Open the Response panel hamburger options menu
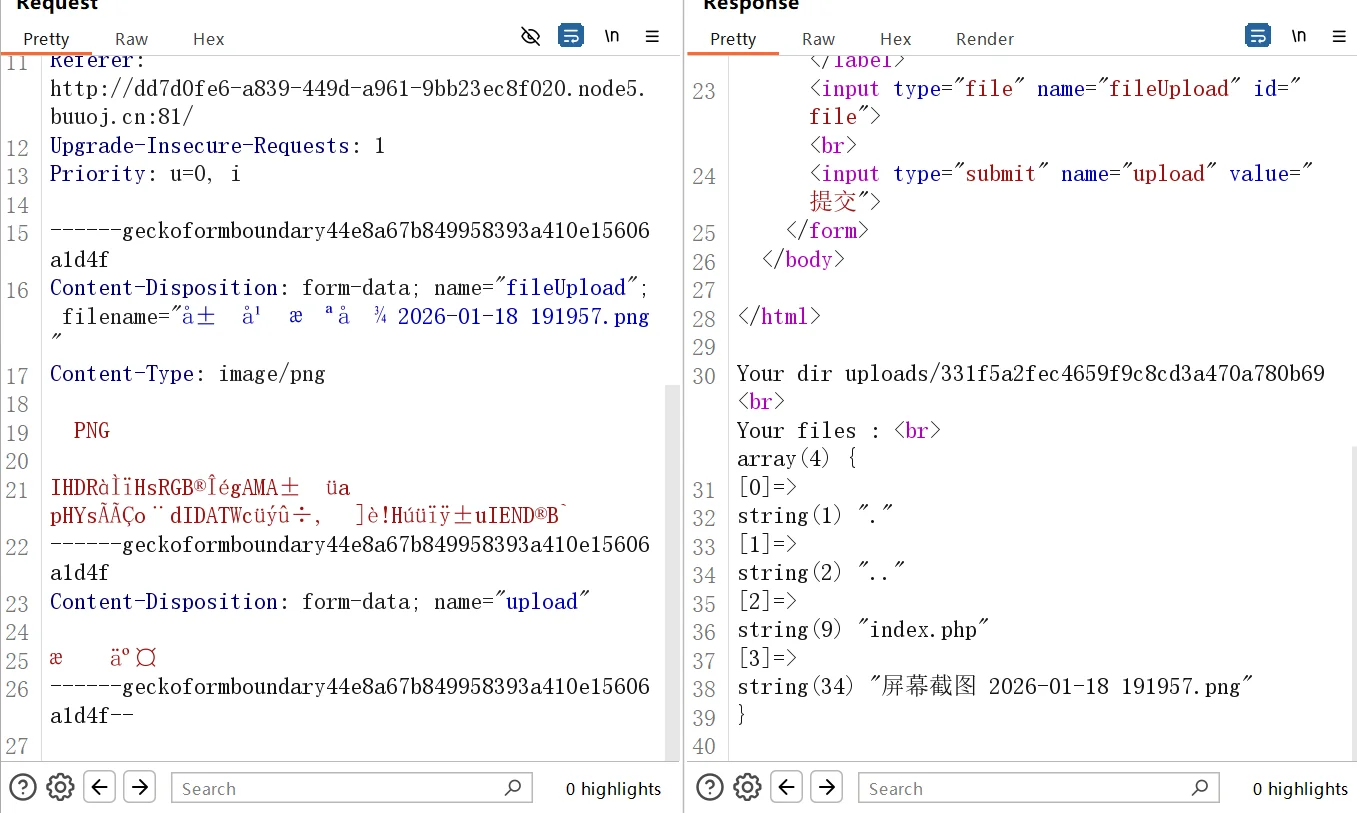The width and height of the screenshot is (1357, 813). click(x=1339, y=37)
